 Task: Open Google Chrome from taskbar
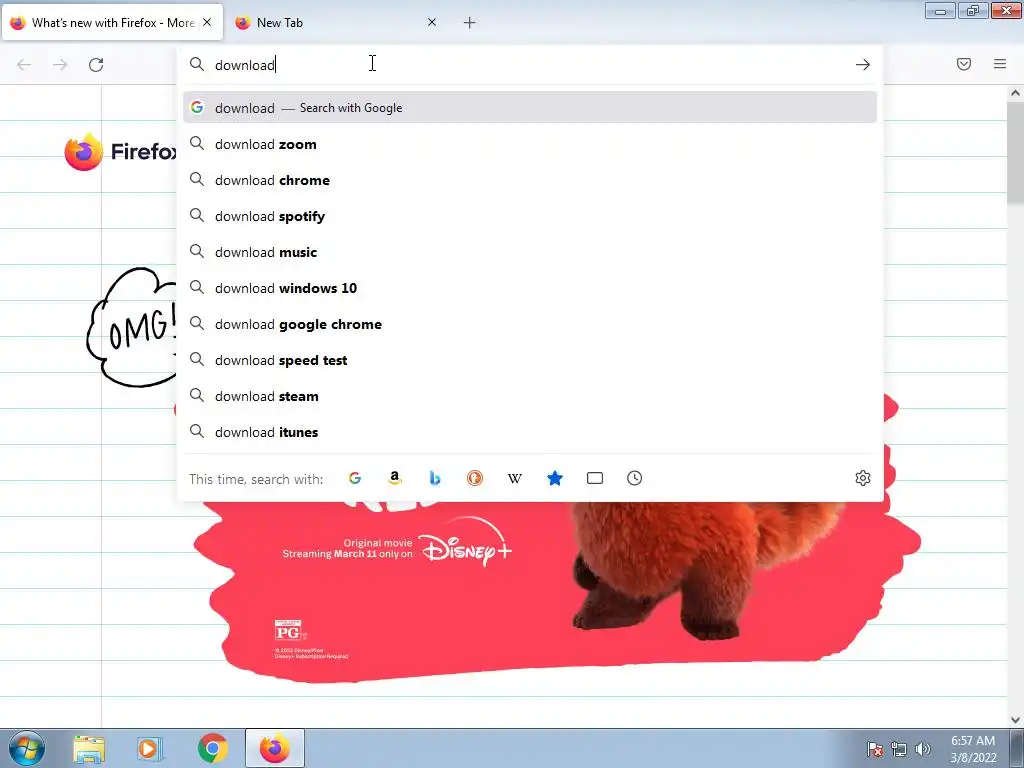point(213,749)
